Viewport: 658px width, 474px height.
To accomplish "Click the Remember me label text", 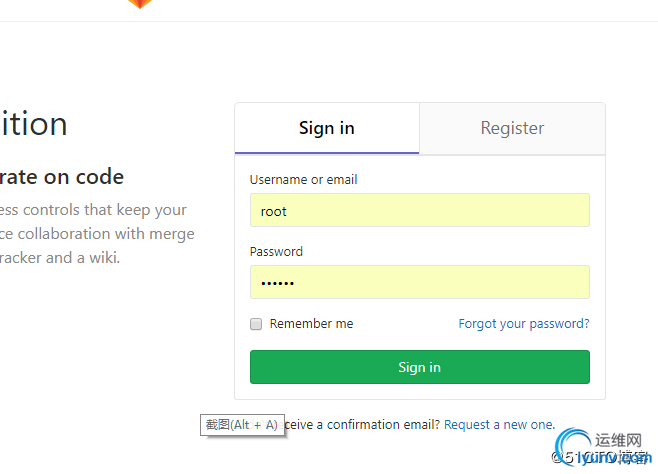I will click(311, 324).
